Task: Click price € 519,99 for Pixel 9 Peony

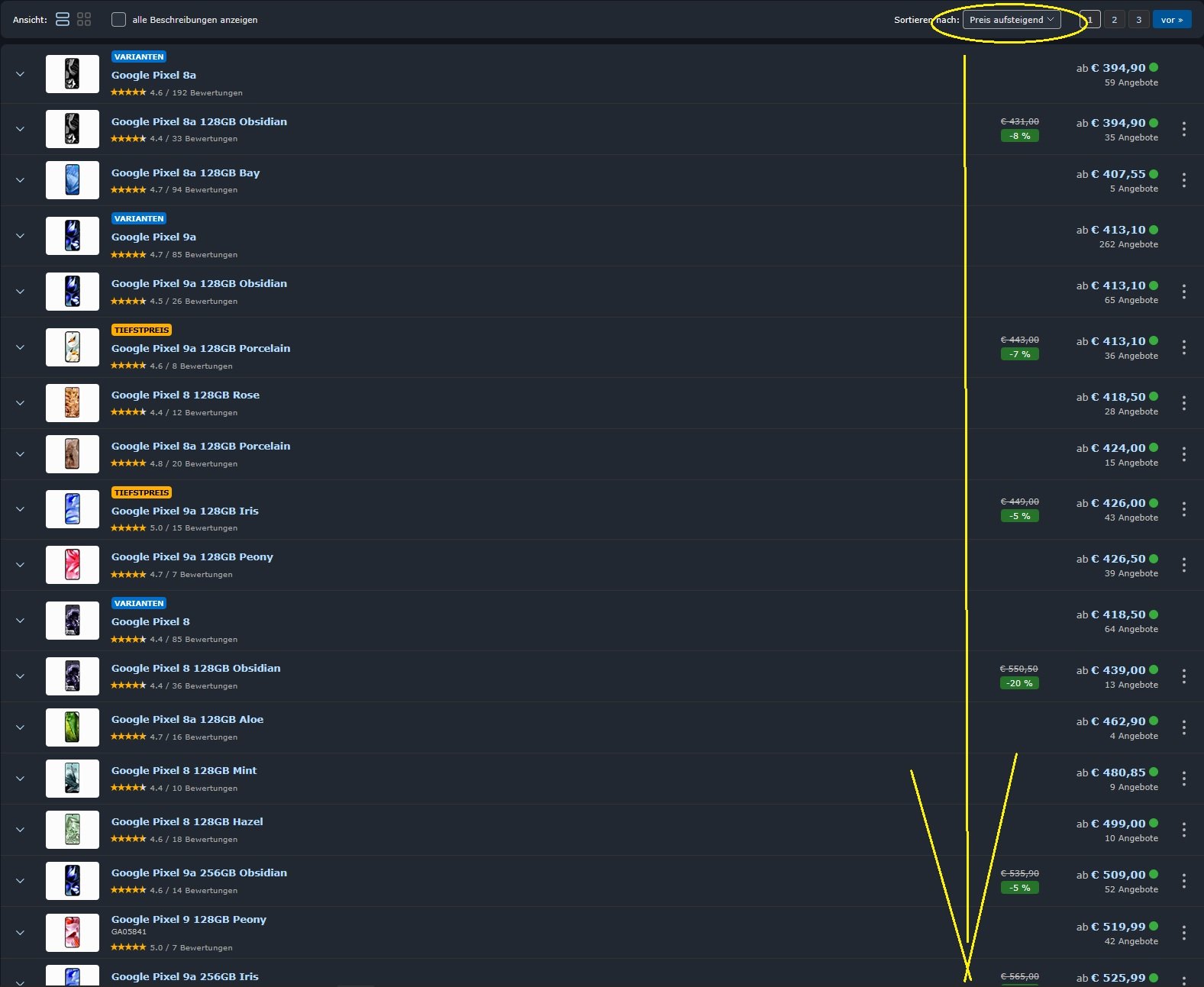Action: [1118, 927]
